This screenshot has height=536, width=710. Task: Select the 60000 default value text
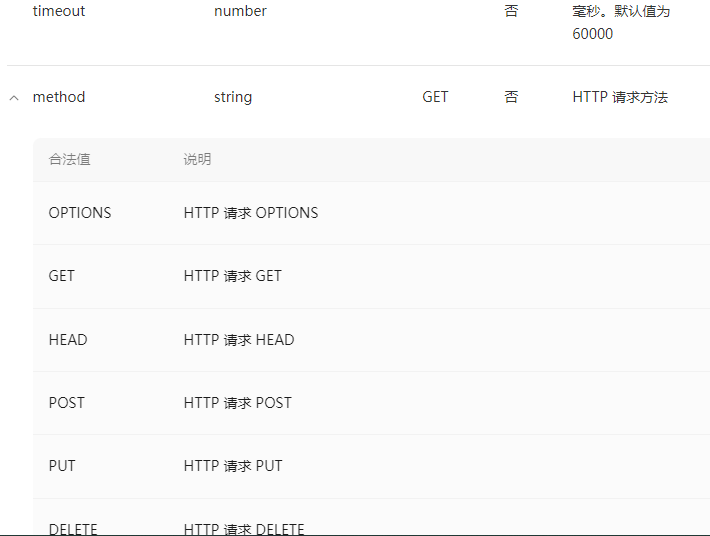pyautogui.click(x=592, y=34)
